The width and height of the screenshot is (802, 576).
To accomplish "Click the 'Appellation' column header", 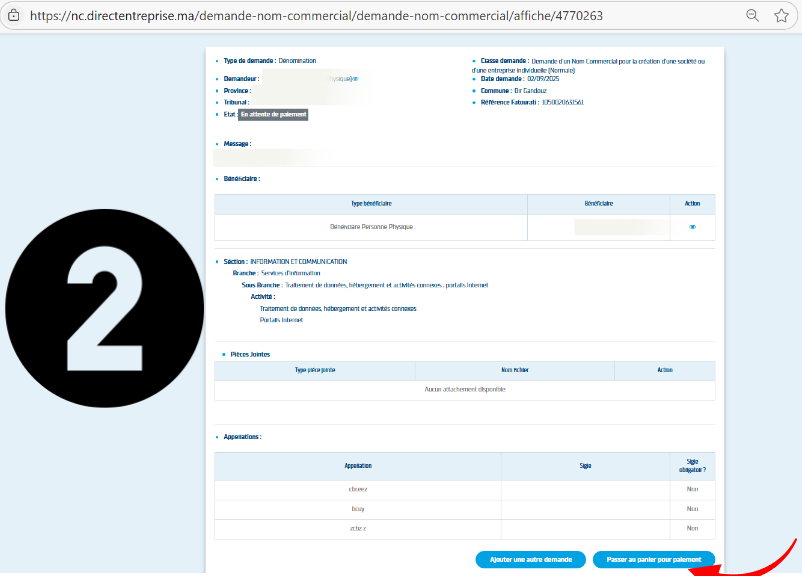I will click(358, 466).
